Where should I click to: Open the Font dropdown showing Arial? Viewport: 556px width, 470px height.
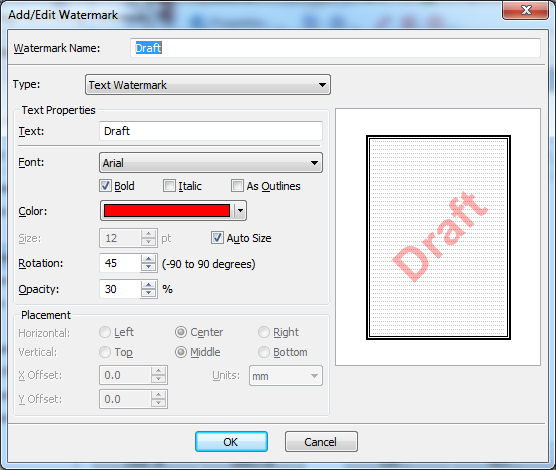pos(211,163)
